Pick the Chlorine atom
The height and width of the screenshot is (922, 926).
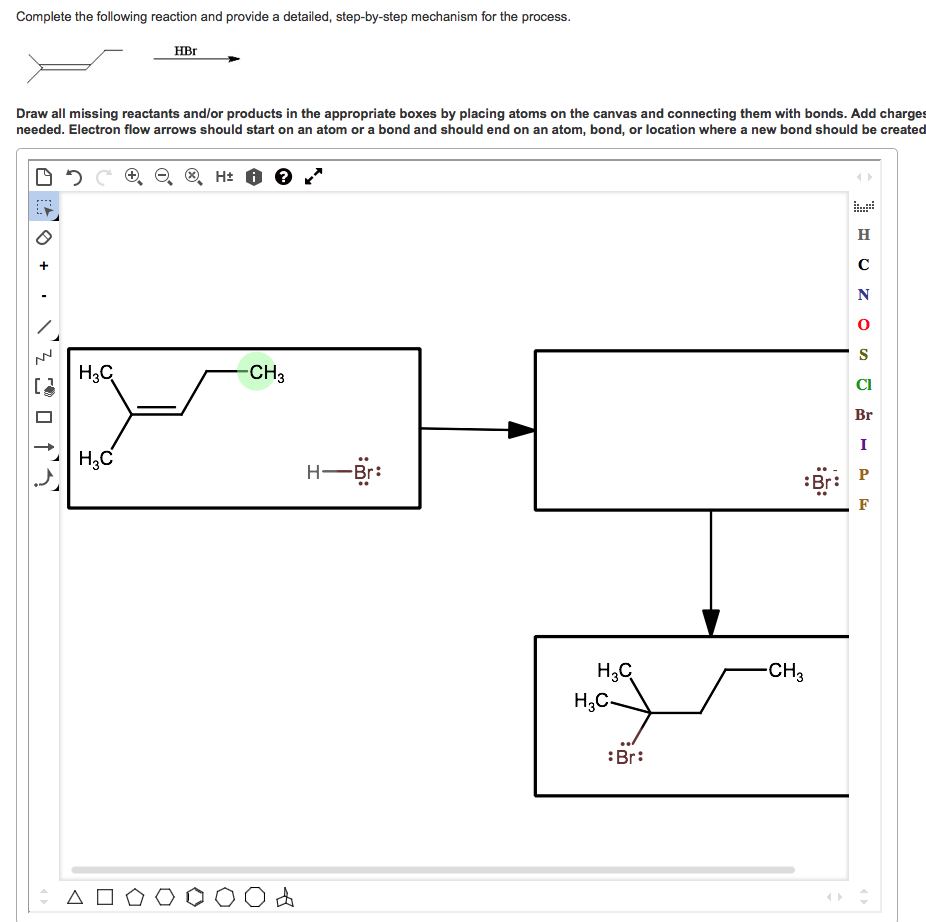tap(864, 385)
